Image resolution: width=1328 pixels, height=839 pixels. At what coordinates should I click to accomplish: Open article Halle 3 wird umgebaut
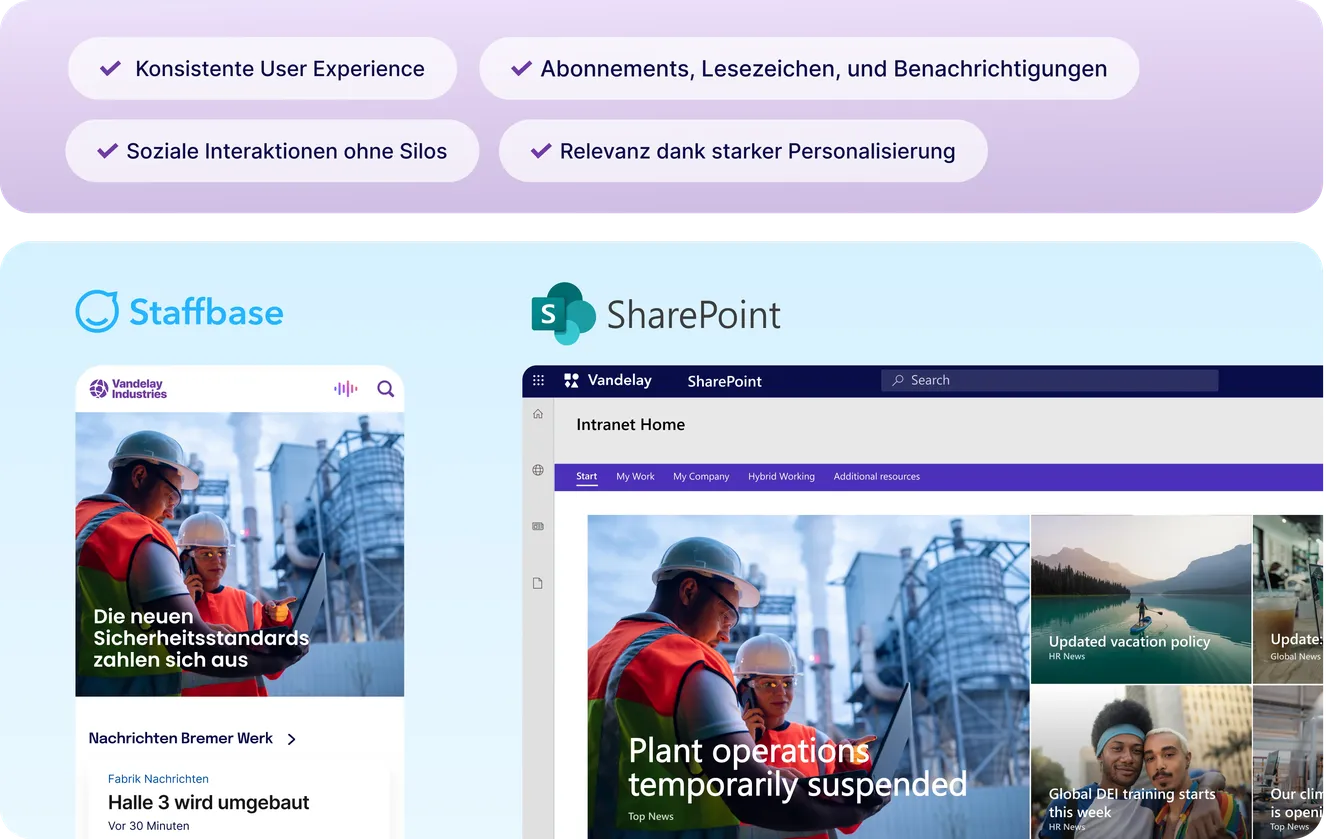[x=209, y=802]
